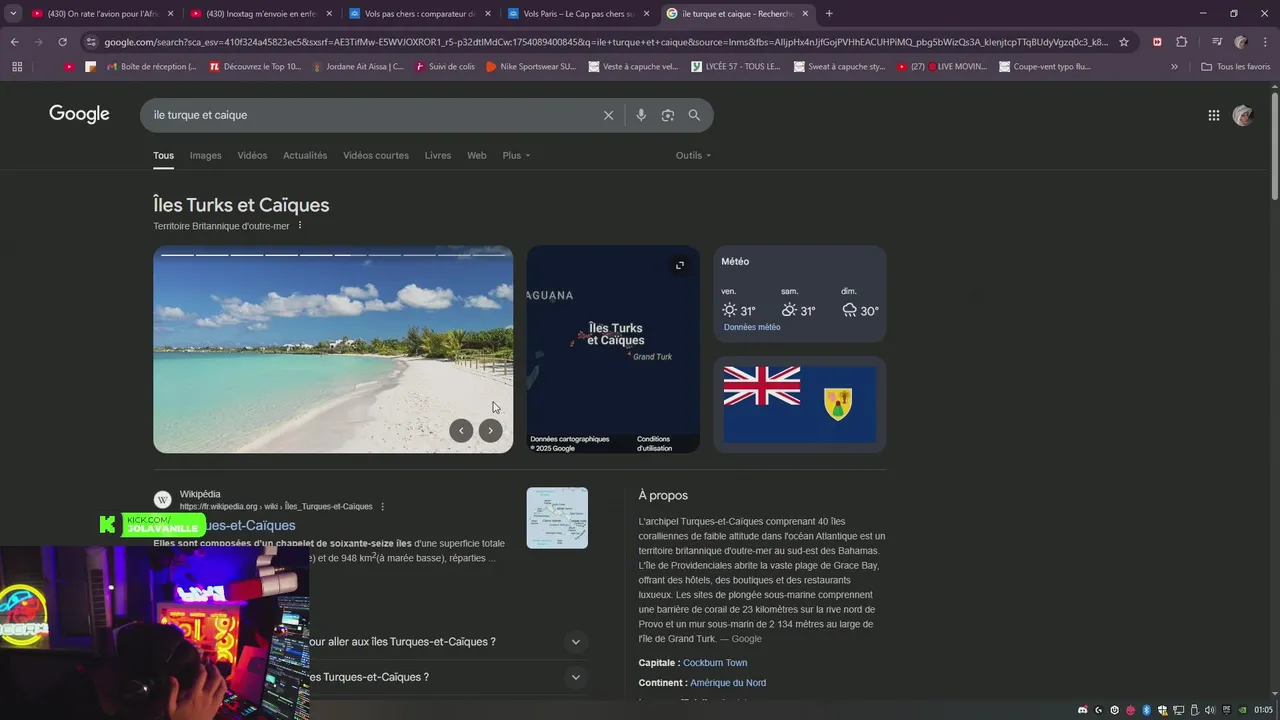
Task: Click the large beach photo
Action: tap(333, 350)
